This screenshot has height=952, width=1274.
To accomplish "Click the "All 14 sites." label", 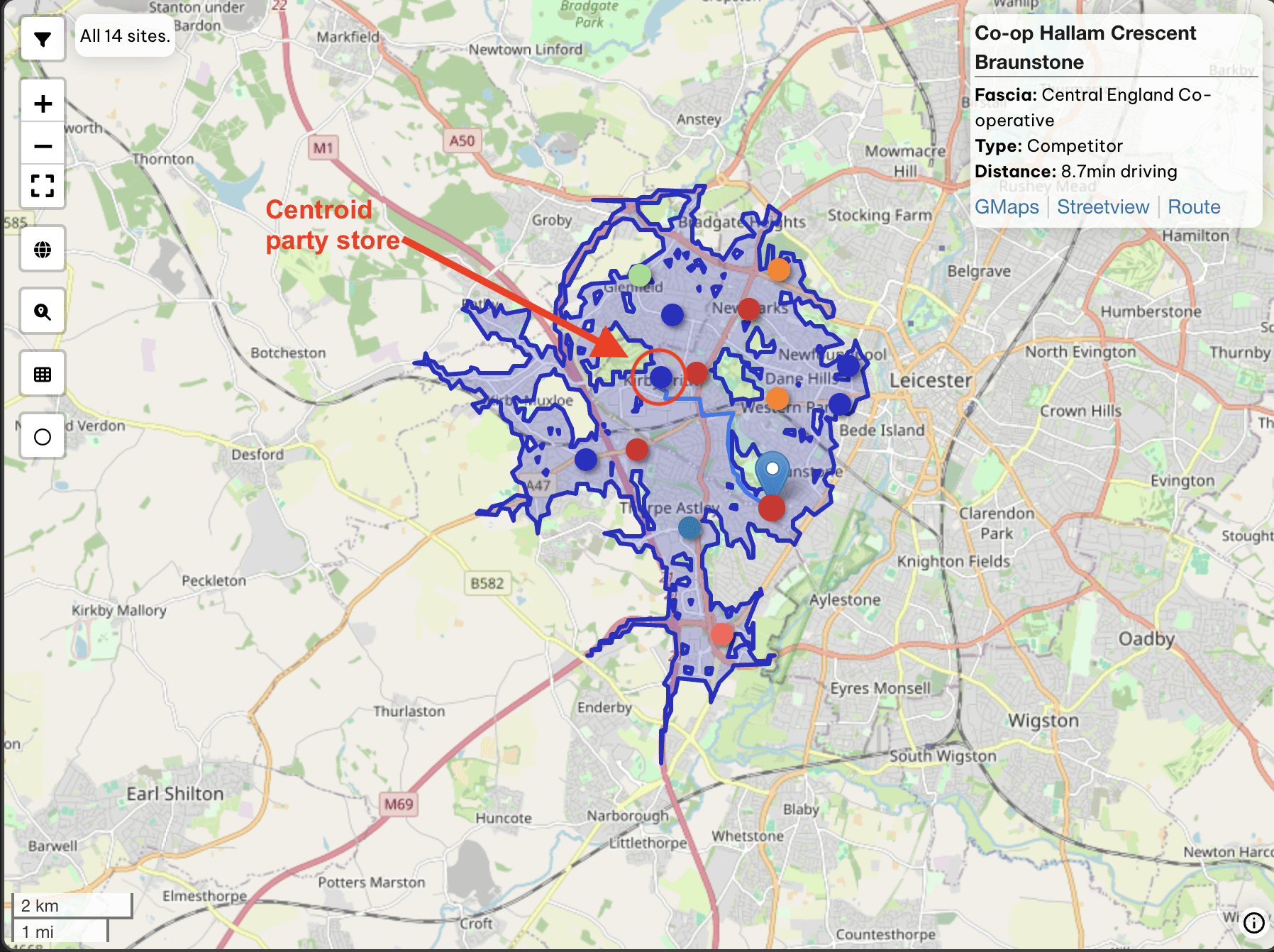I will coord(125,36).
